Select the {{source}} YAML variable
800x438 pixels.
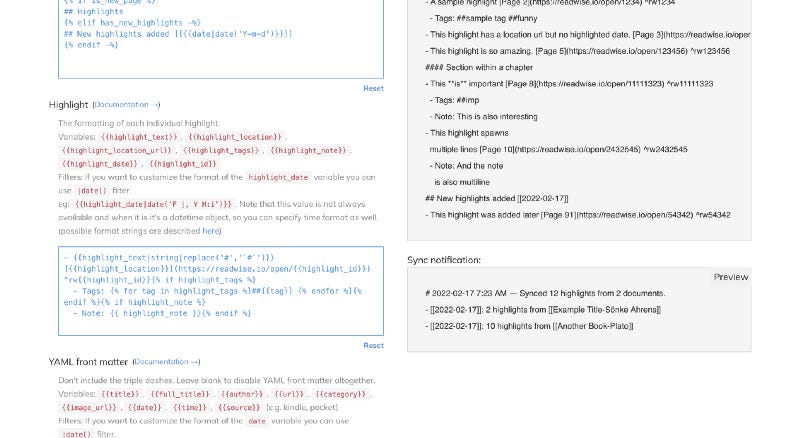(239, 407)
